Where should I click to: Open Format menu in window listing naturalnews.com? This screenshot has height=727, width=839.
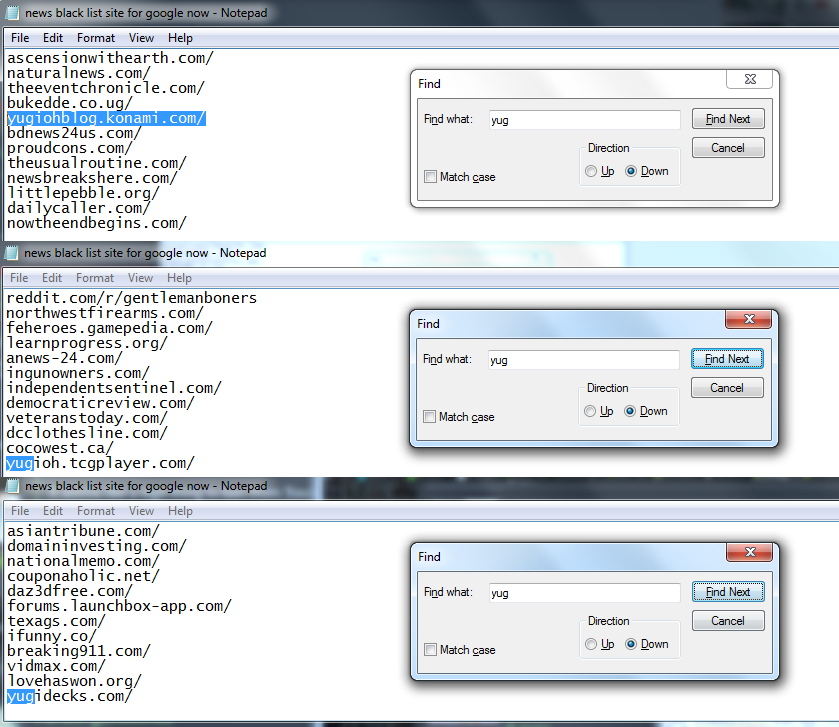click(96, 38)
